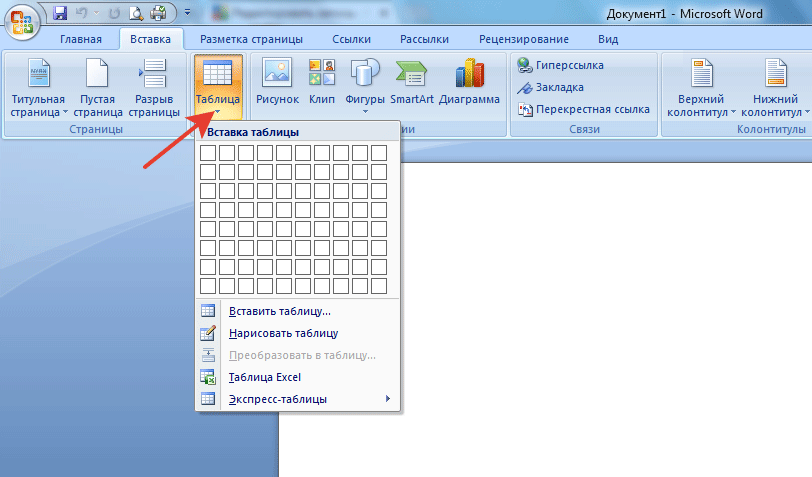Select Нарисовать таблицу menu option
The height and width of the screenshot is (477, 812).
click(x=283, y=333)
